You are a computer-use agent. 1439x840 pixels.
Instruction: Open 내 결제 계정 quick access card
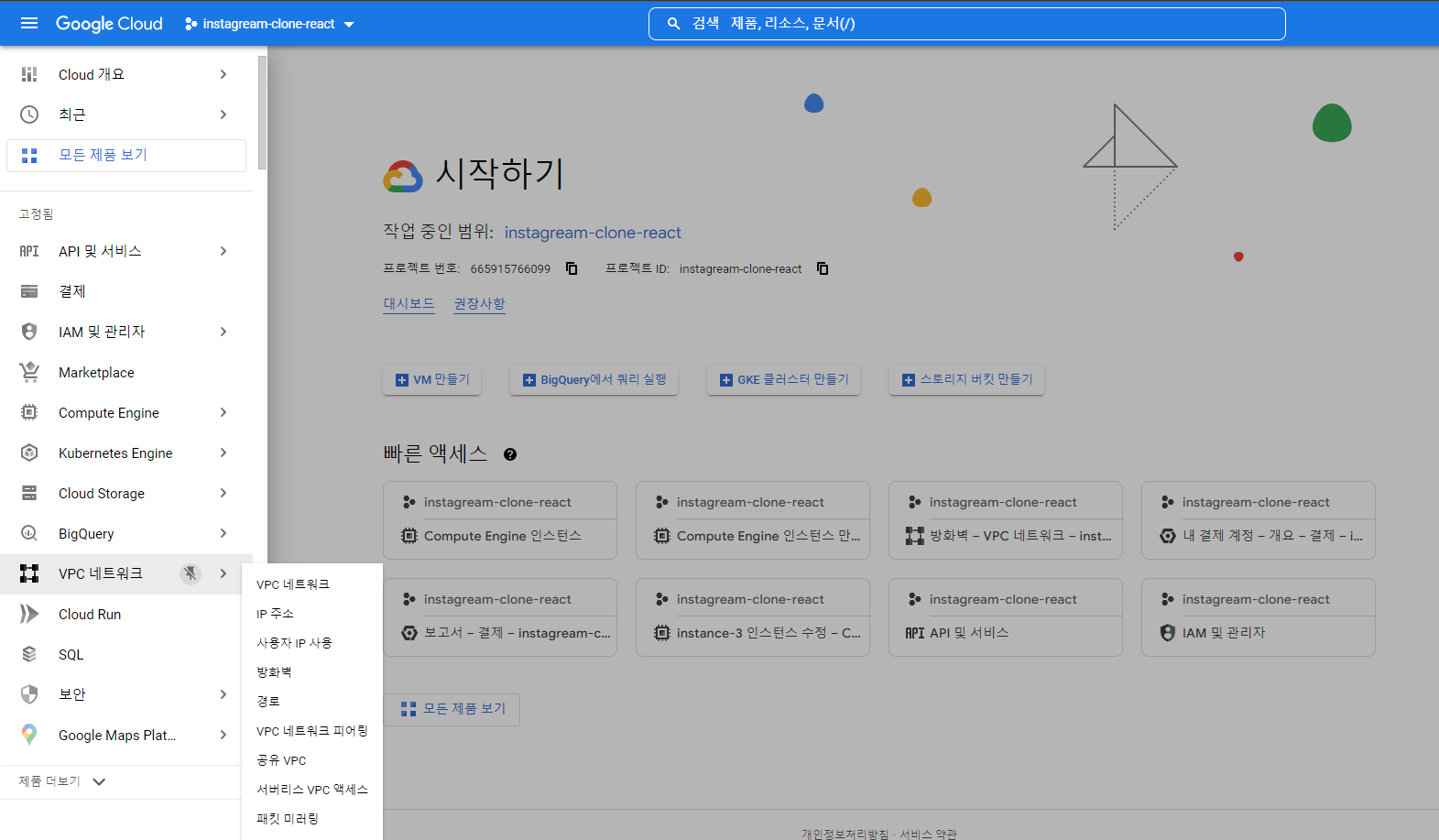tap(1259, 520)
